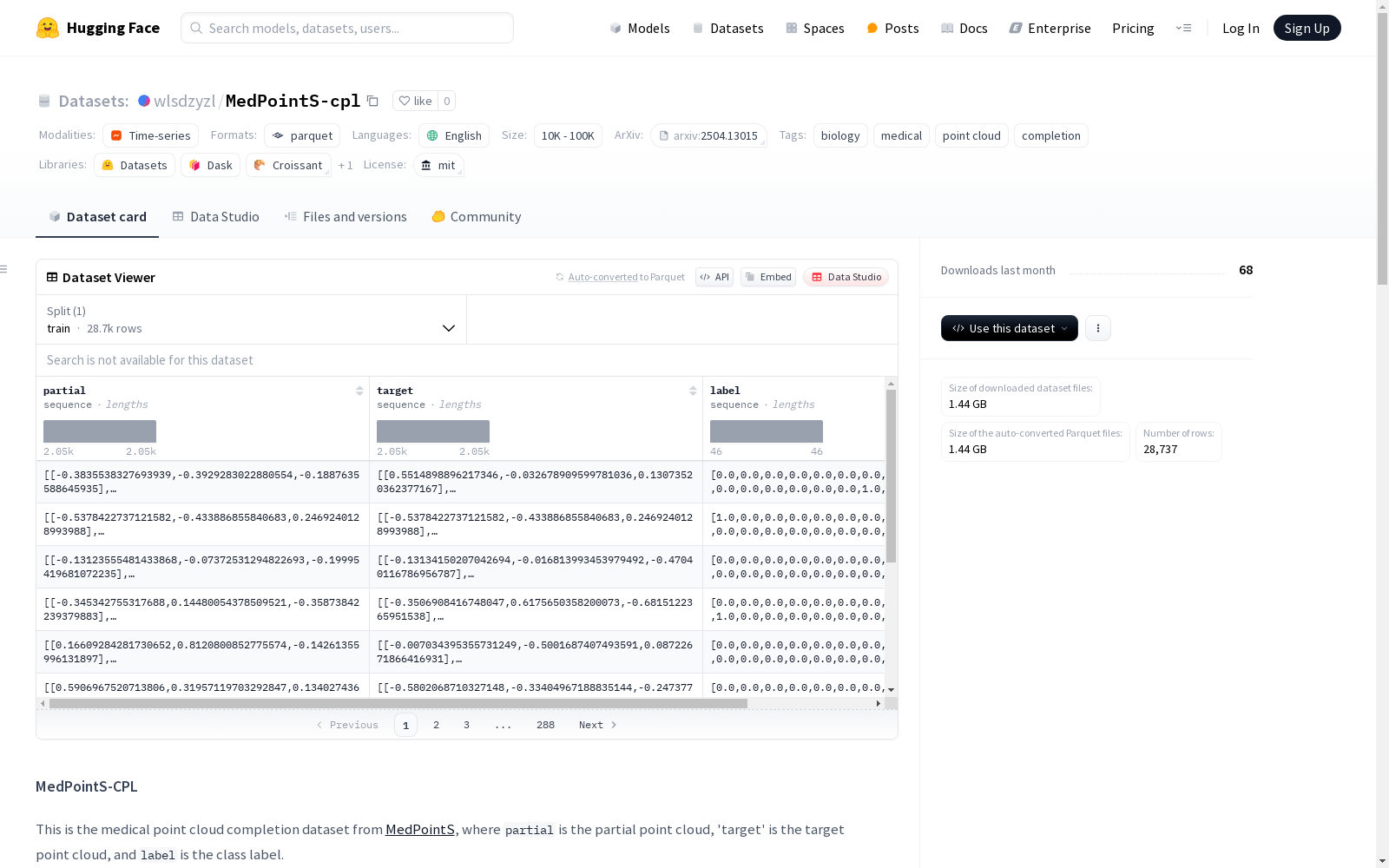This screenshot has height=868, width=1389.
Task: Click the English language tag
Action: pos(454,135)
